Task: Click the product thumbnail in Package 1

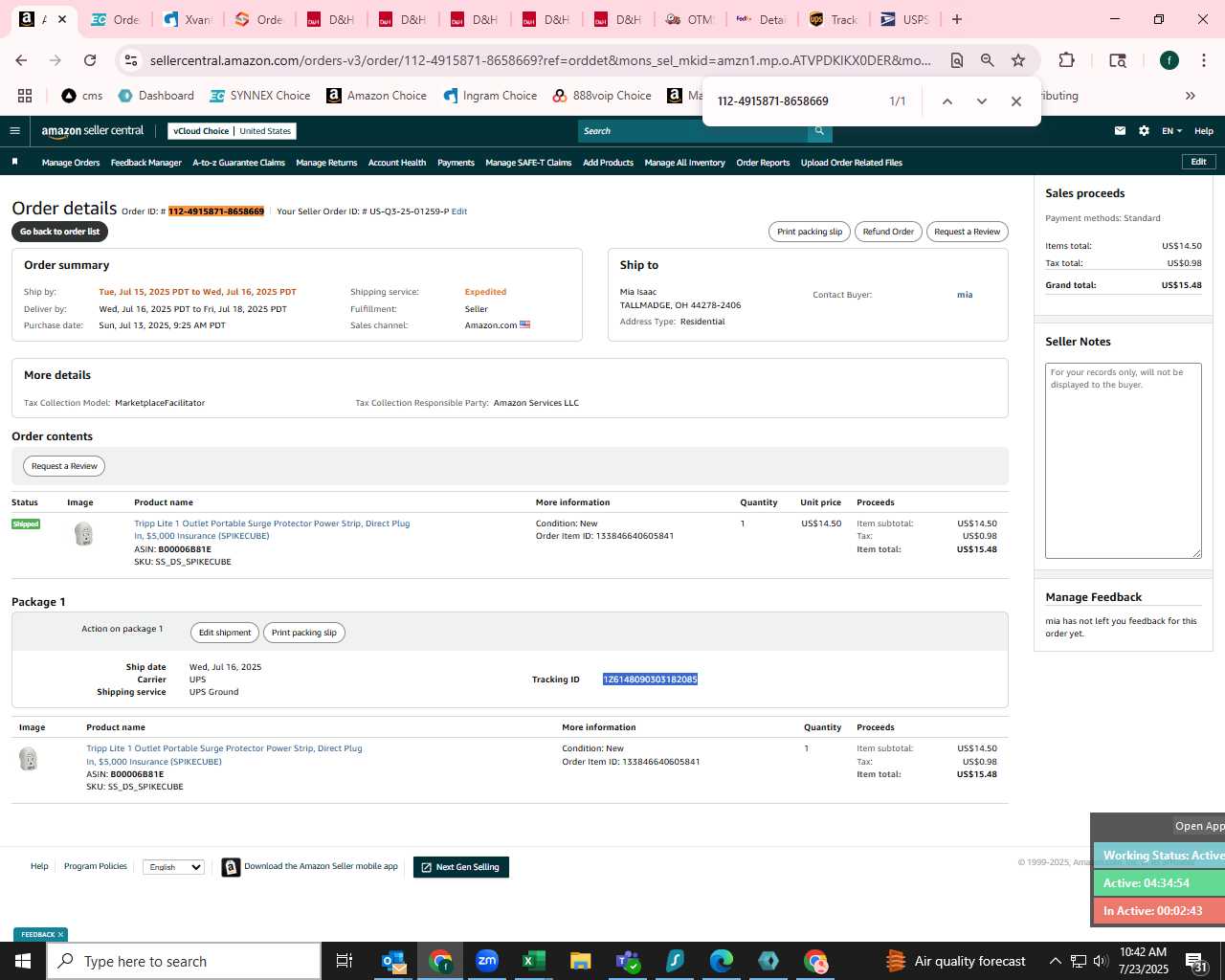Action: (29, 759)
